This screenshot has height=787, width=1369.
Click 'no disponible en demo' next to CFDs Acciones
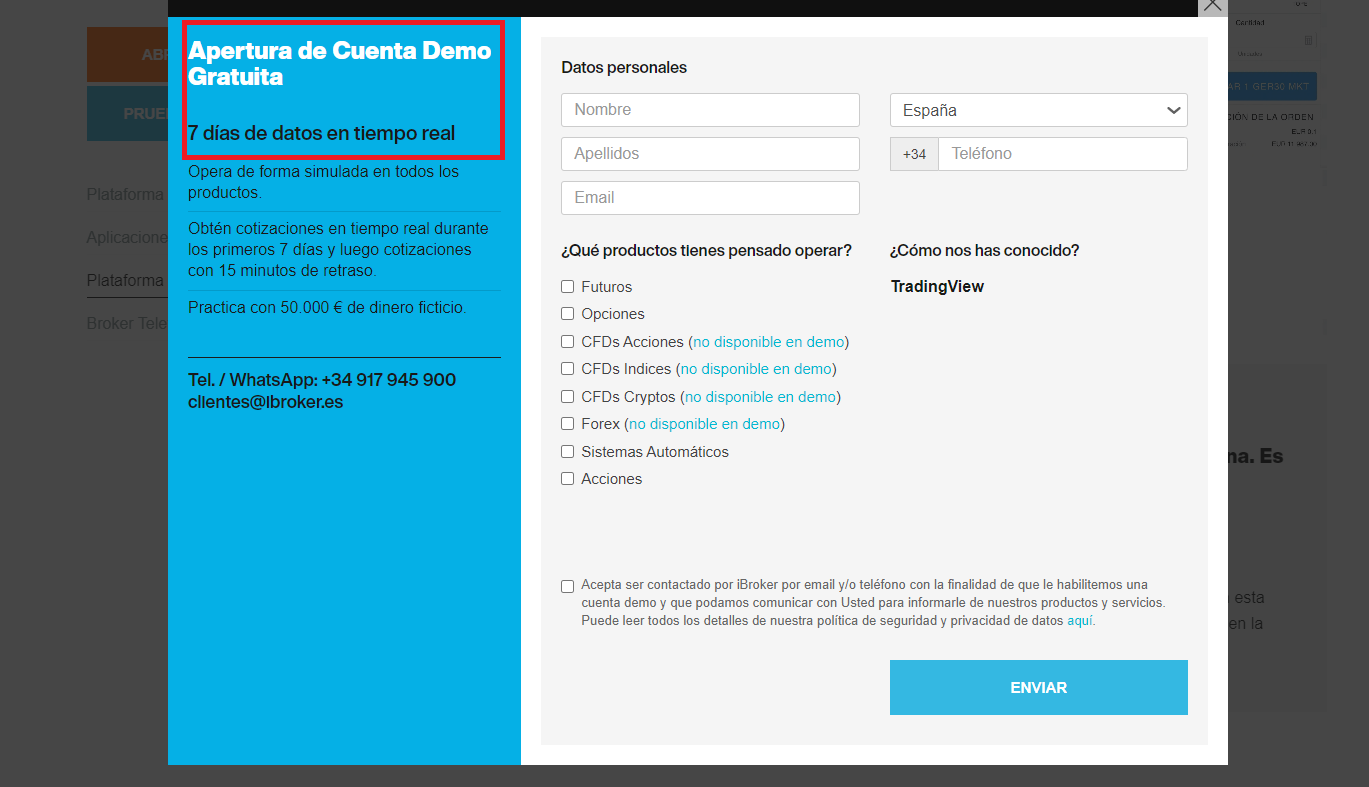pos(769,342)
